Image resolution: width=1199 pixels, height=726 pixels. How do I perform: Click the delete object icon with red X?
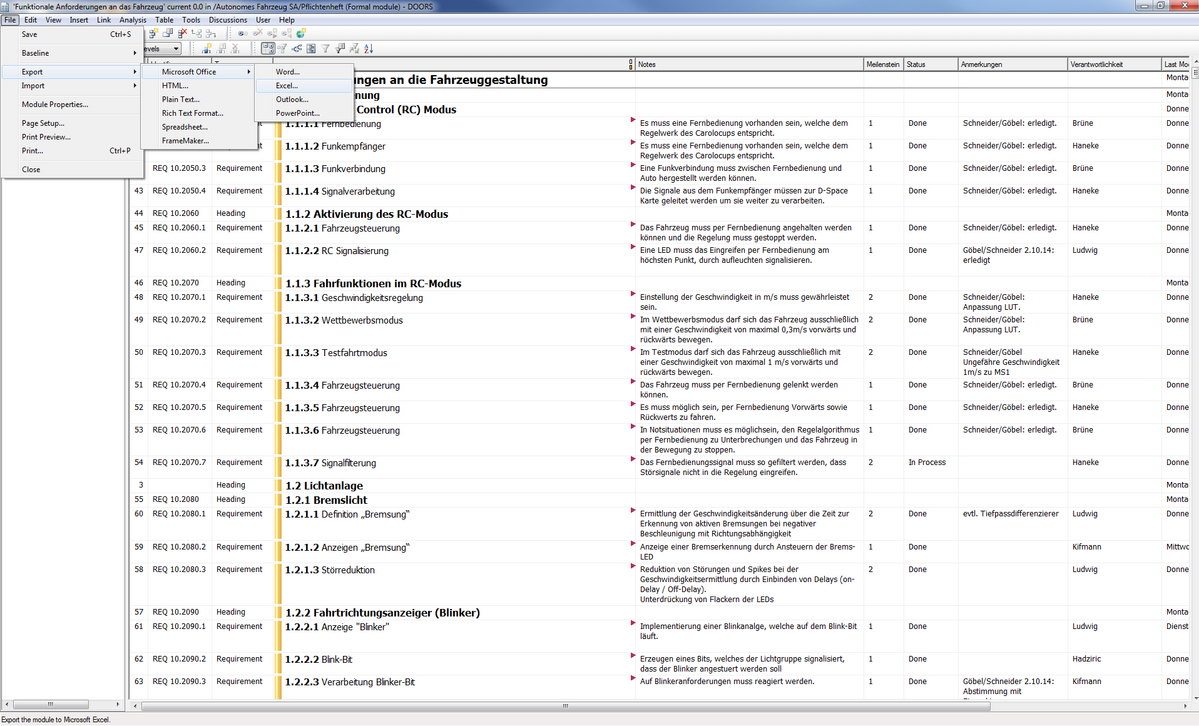182,33
